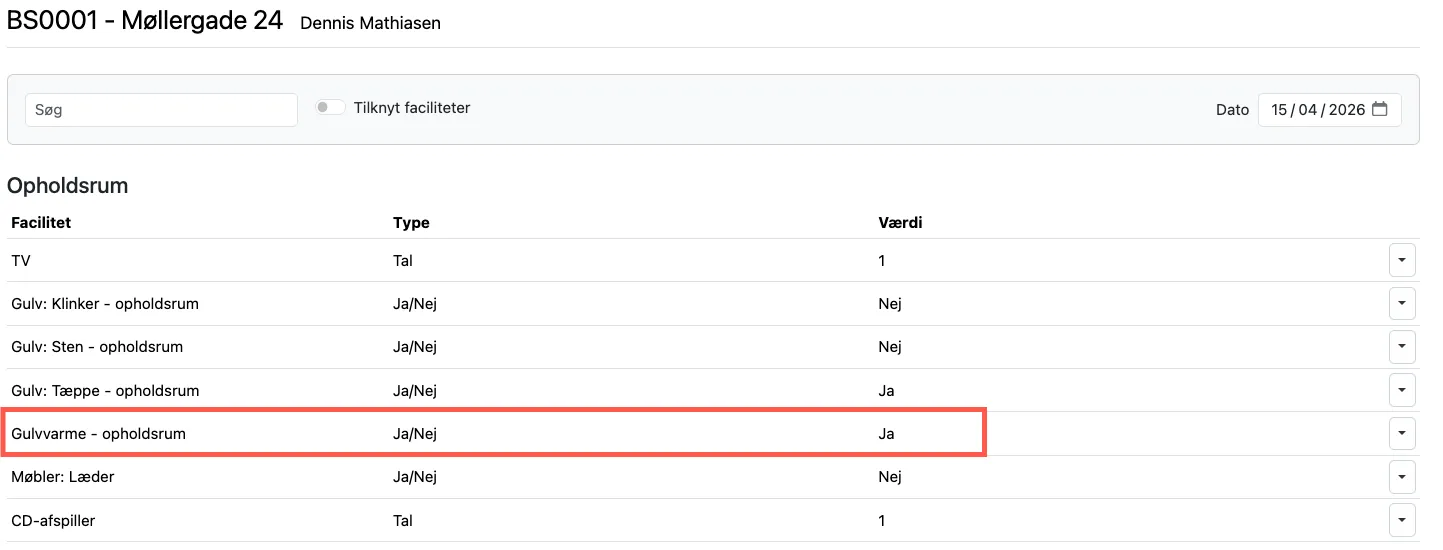
Task: Click the Værdi column header
Action: (900, 223)
